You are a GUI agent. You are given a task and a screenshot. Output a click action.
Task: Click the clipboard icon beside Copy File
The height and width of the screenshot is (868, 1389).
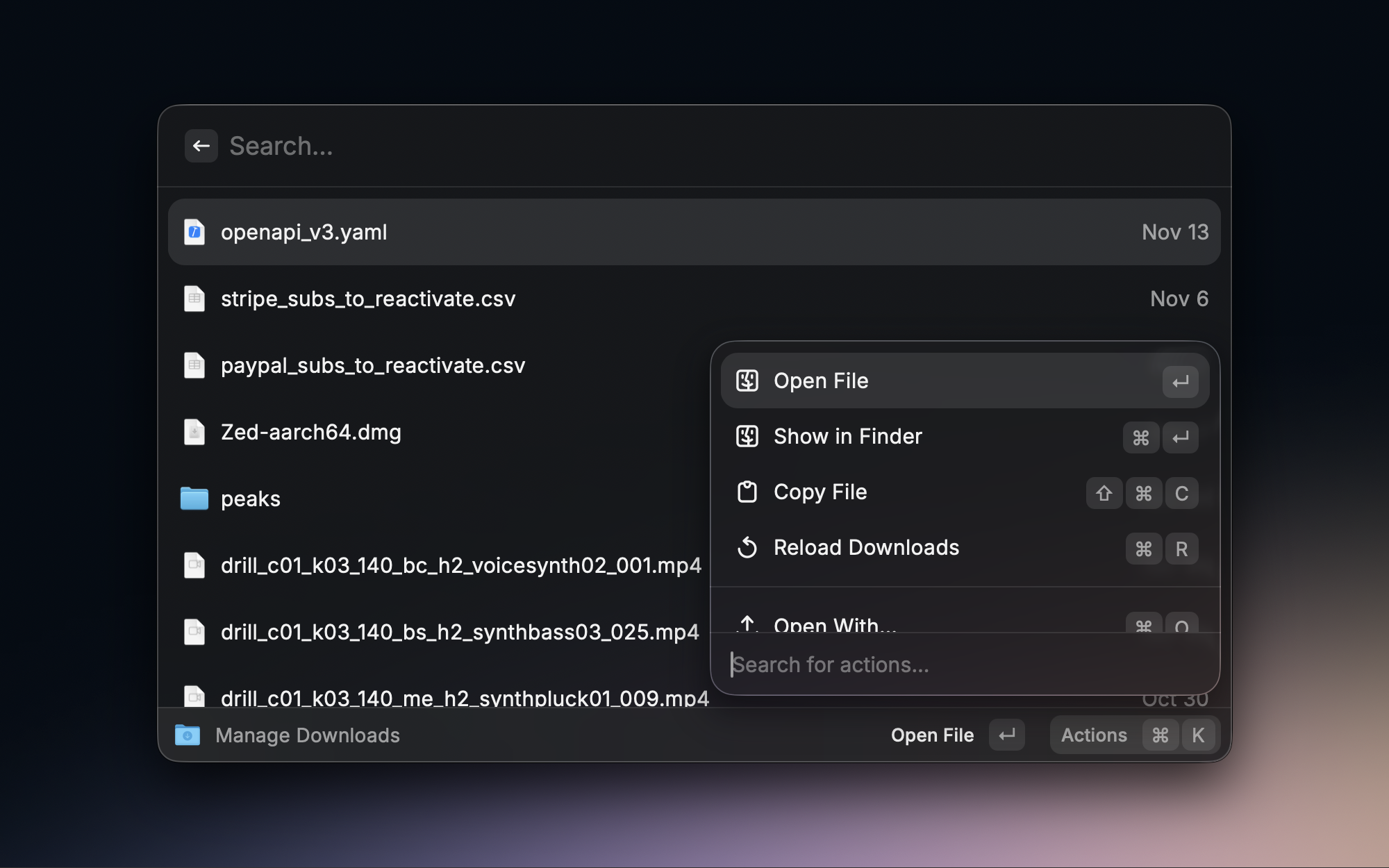(747, 492)
